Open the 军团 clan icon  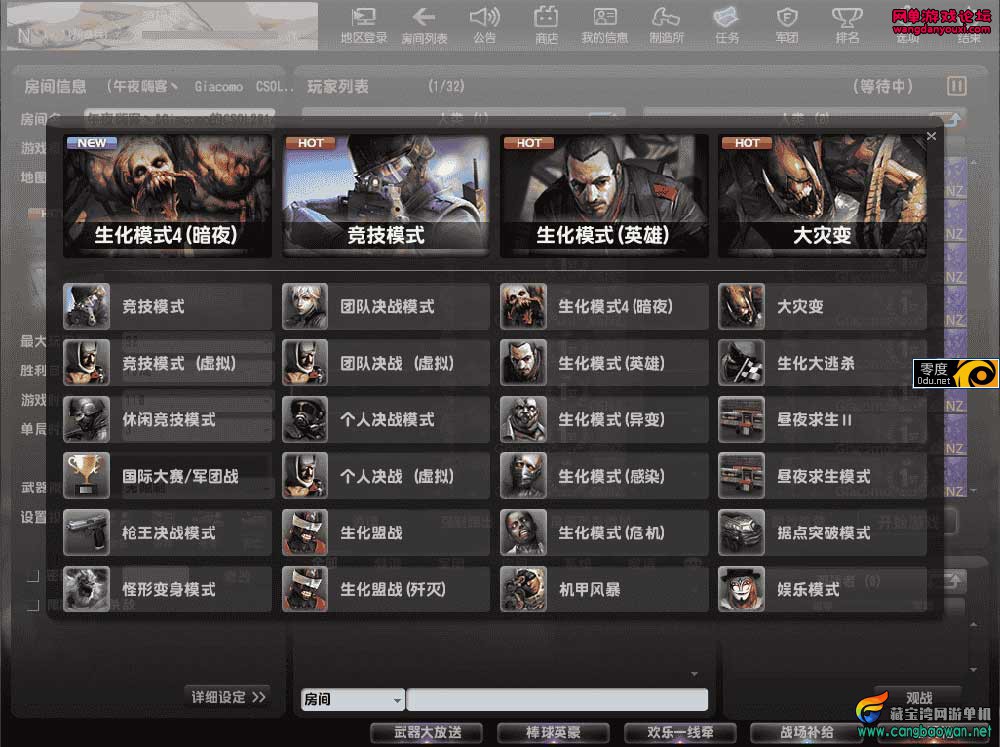pos(787,26)
